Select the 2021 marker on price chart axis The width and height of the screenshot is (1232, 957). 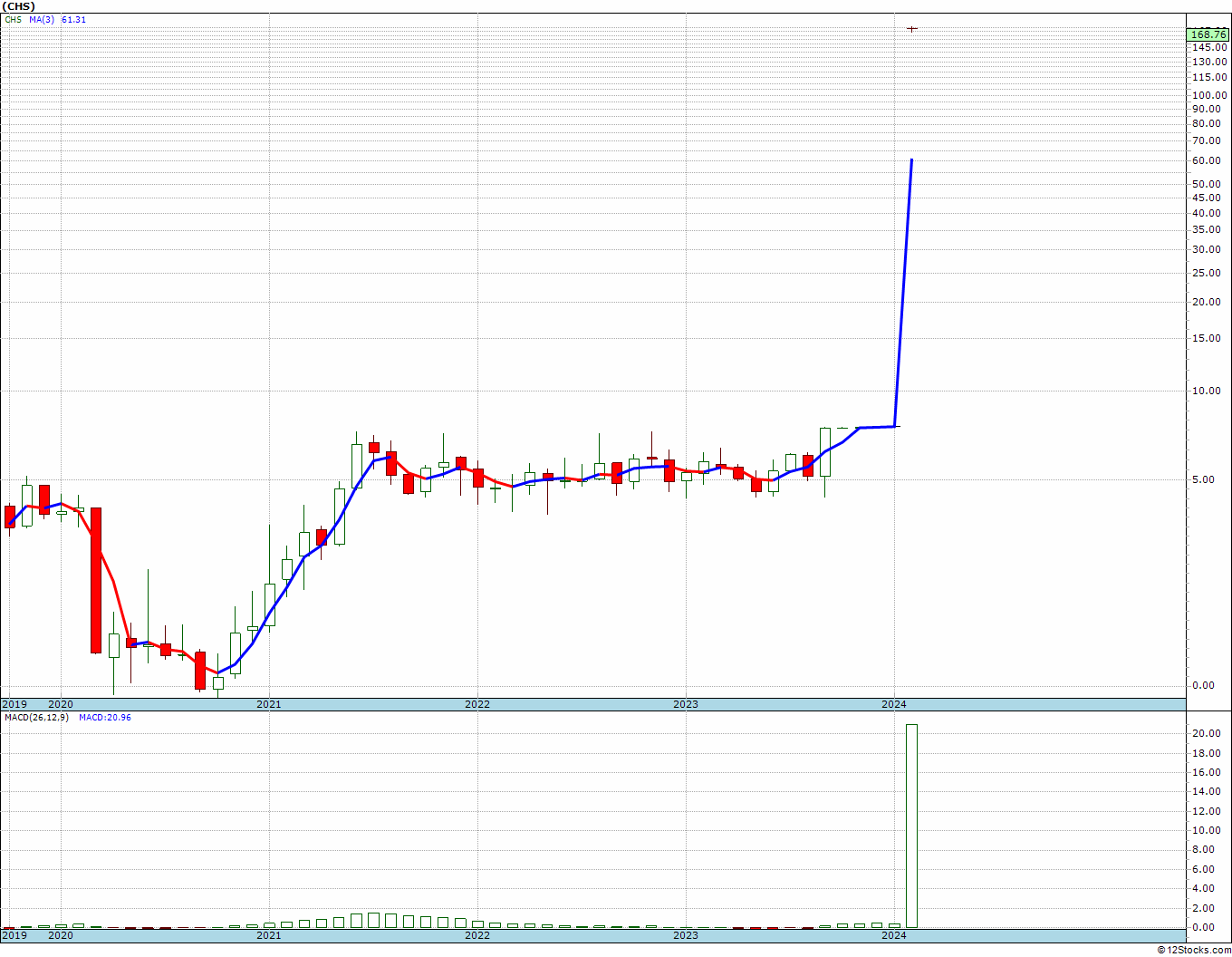268,704
